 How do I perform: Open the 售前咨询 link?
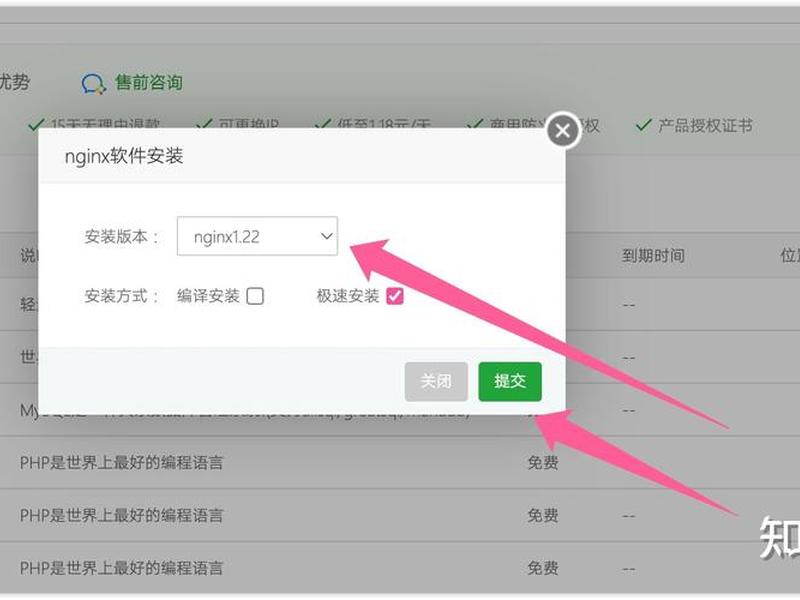click(149, 83)
